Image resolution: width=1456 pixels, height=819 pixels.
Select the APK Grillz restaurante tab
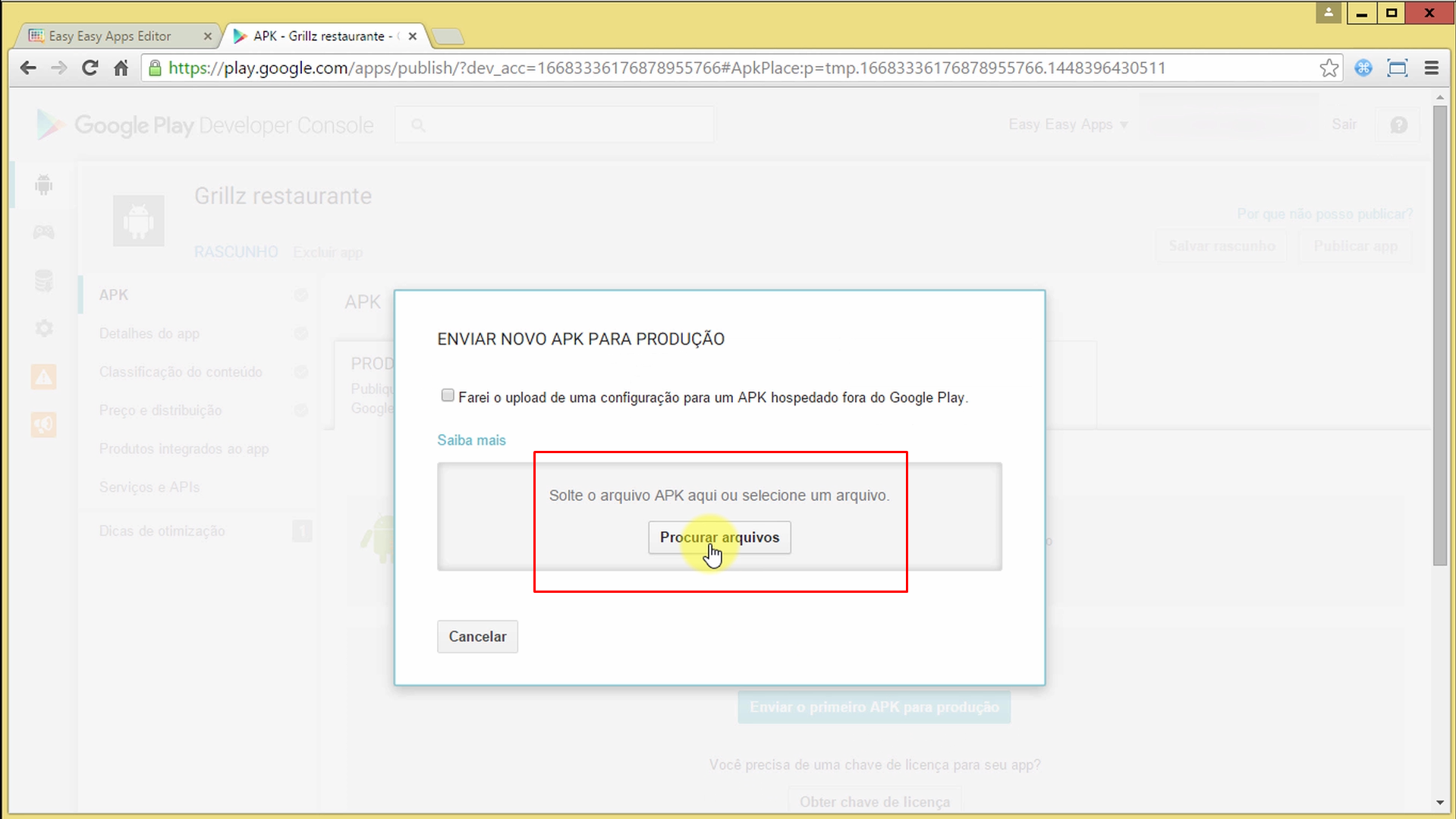click(x=319, y=36)
